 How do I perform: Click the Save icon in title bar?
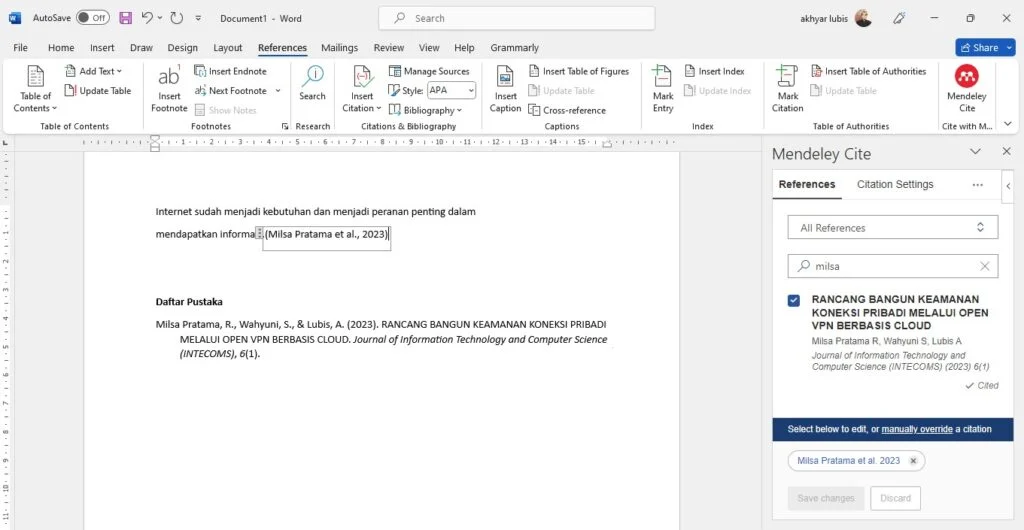coord(125,18)
